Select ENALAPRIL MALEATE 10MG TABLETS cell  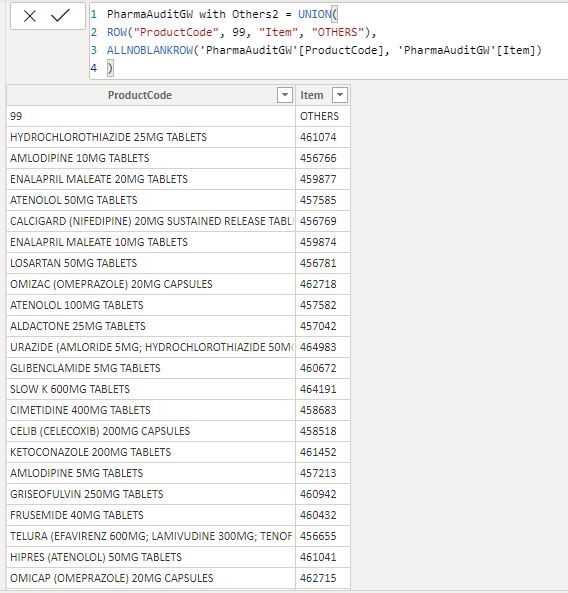point(151,242)
